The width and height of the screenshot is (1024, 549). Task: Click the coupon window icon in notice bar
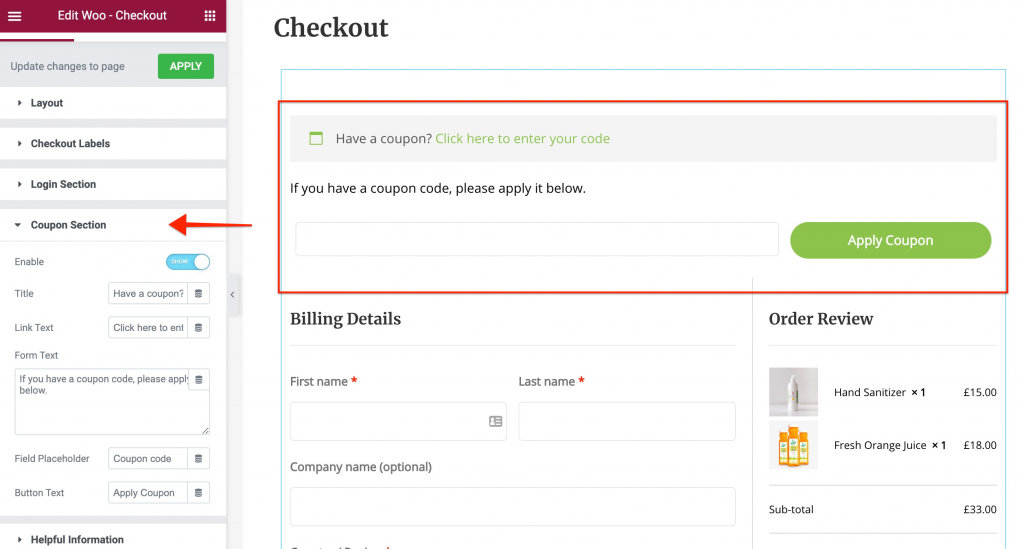[316, 138]
